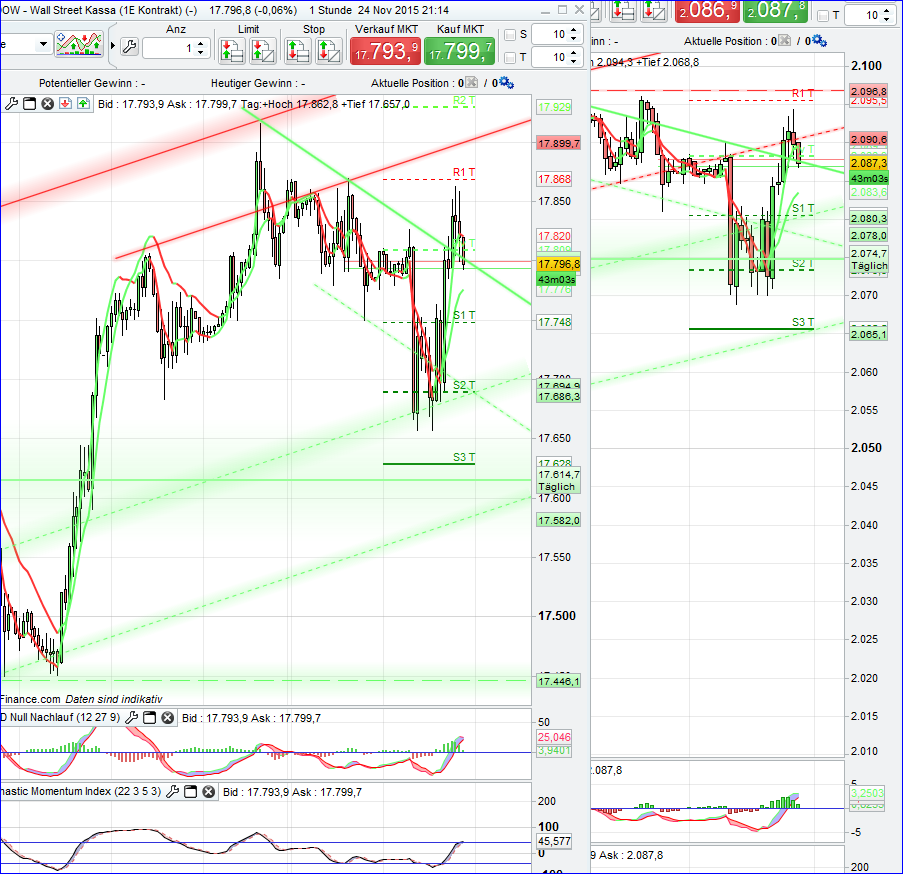Remove the MACD indicator with its X icon
The height and width of the screenshot is (874, 903).
click(x=167, y=717)
